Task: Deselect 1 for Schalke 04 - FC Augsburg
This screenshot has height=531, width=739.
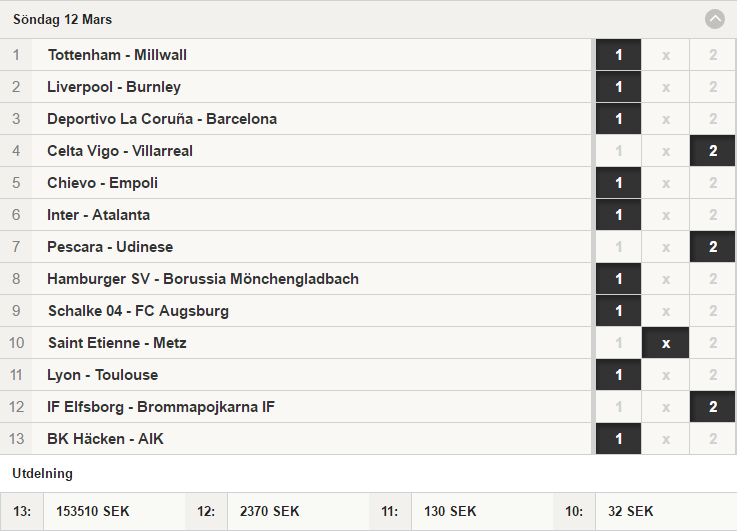Action: 618,311
